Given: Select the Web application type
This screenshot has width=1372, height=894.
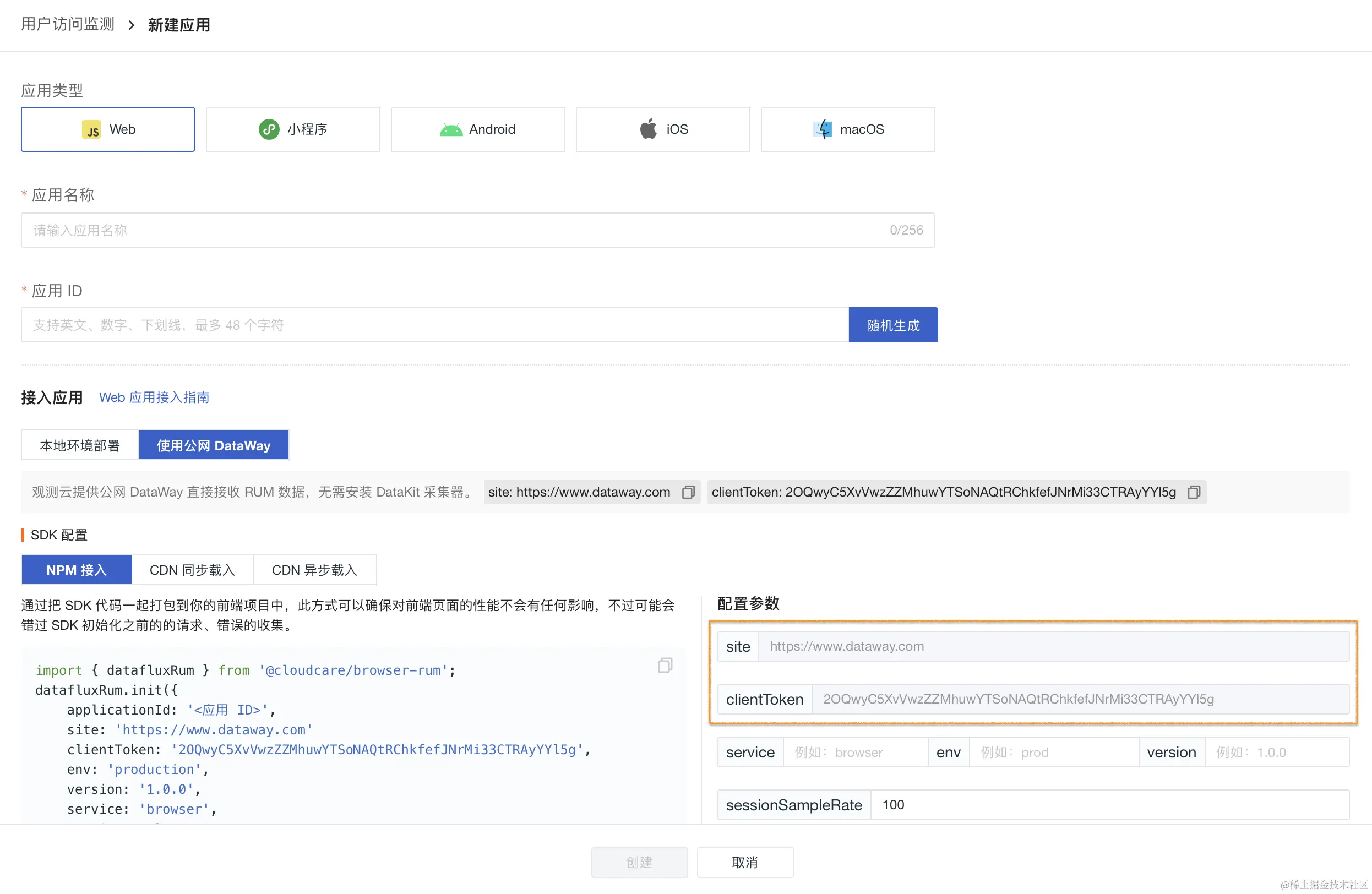Looking at the screenshot, I should coord(108,129).
